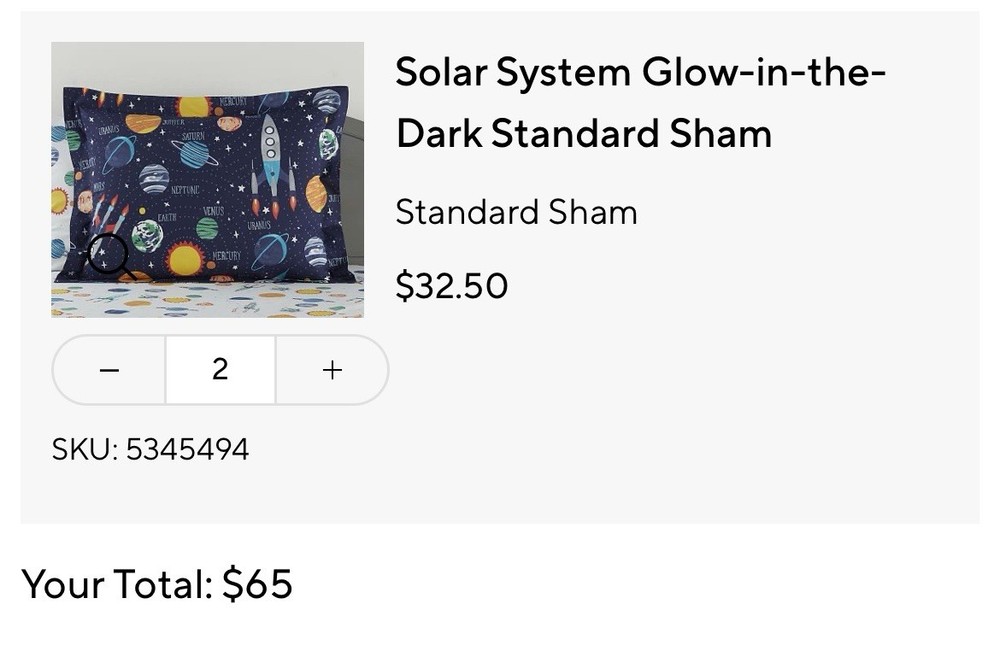Decrease quantity with the minus button
Viewport: 1000px width, 651px height.
(109, 370)
